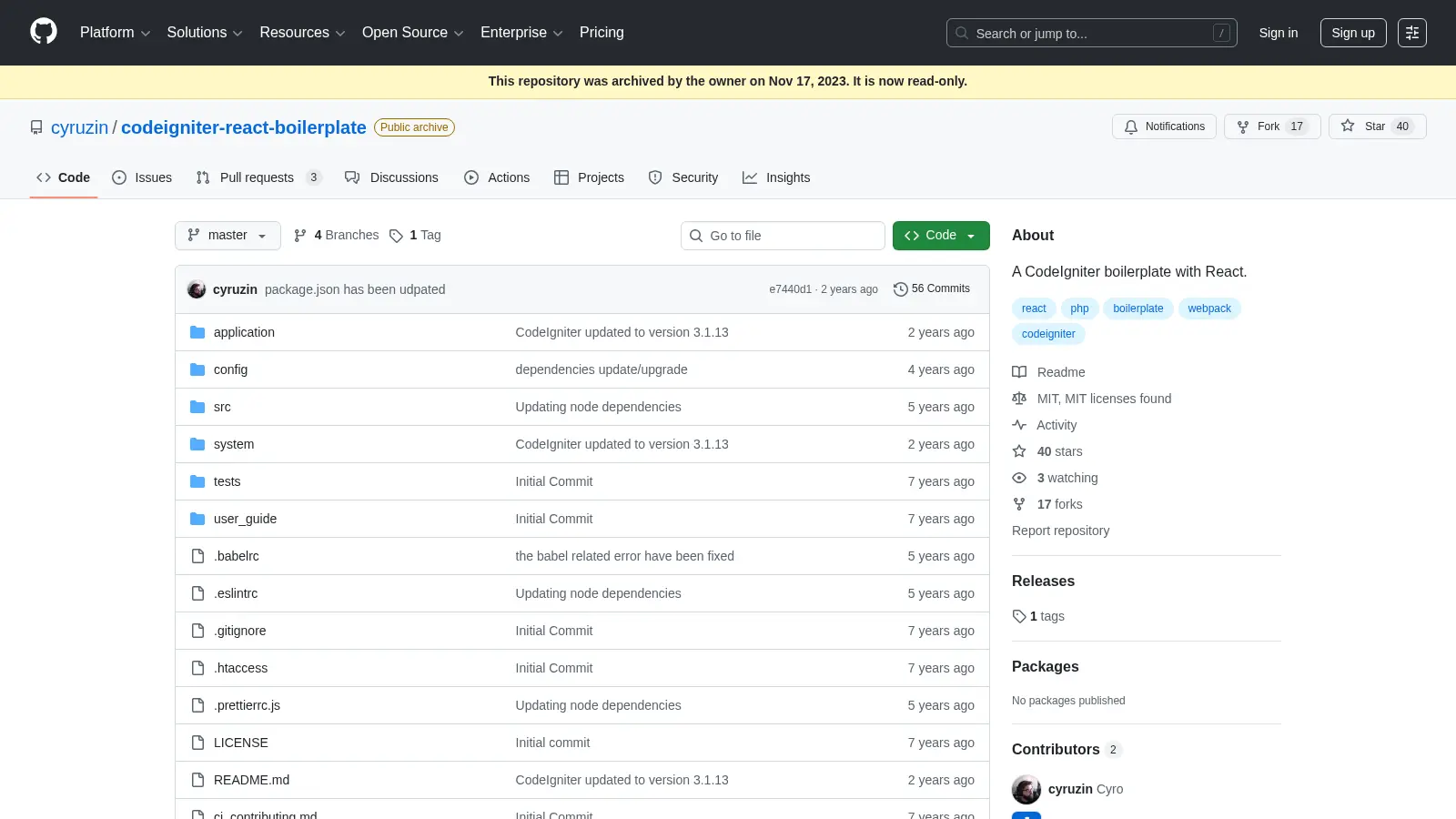Select the boilerplate topic tag
The image size is (1456, 819).
[x=1138, y=308]
